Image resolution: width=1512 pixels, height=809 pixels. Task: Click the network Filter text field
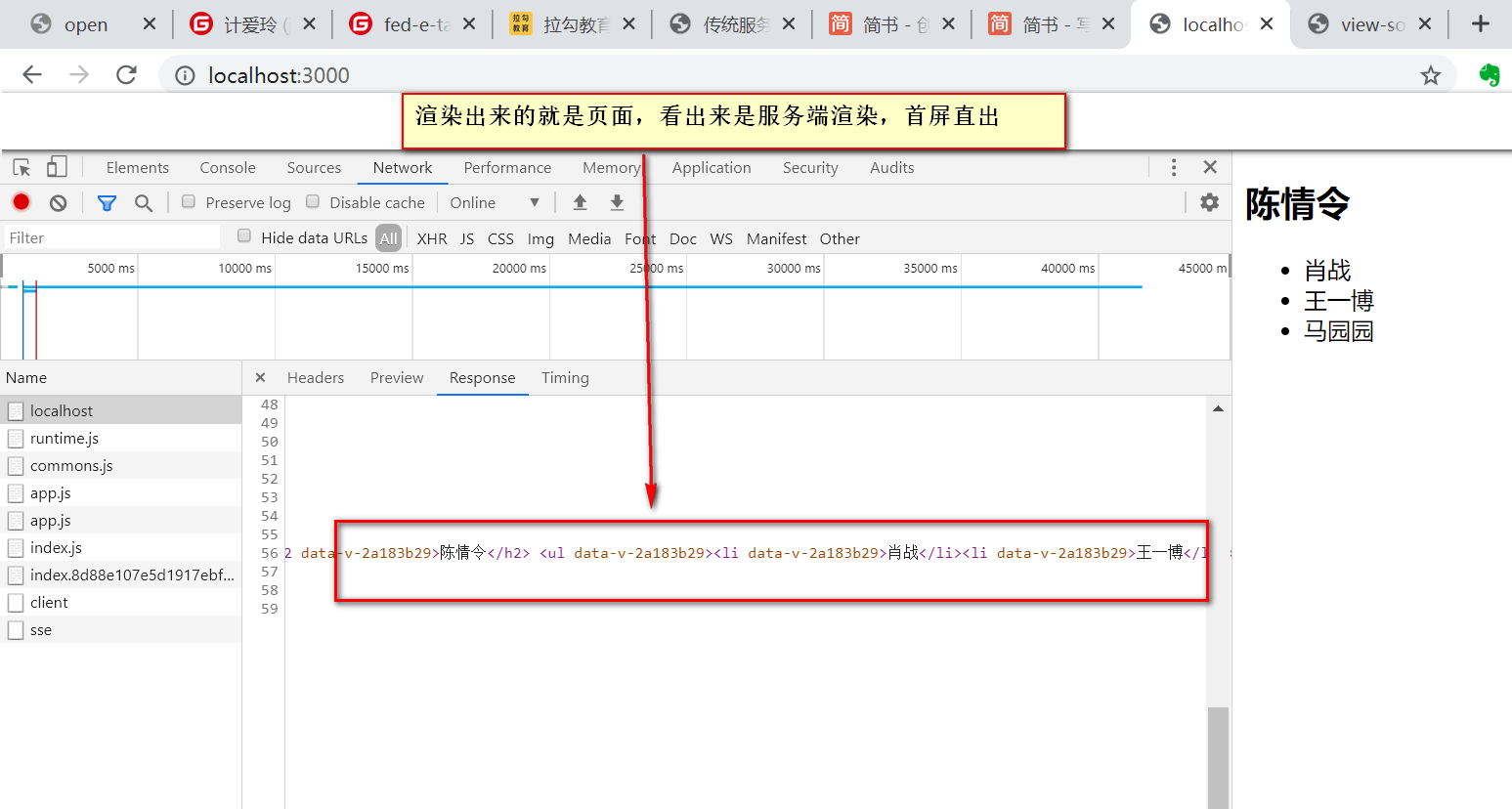tap(112, 237)
